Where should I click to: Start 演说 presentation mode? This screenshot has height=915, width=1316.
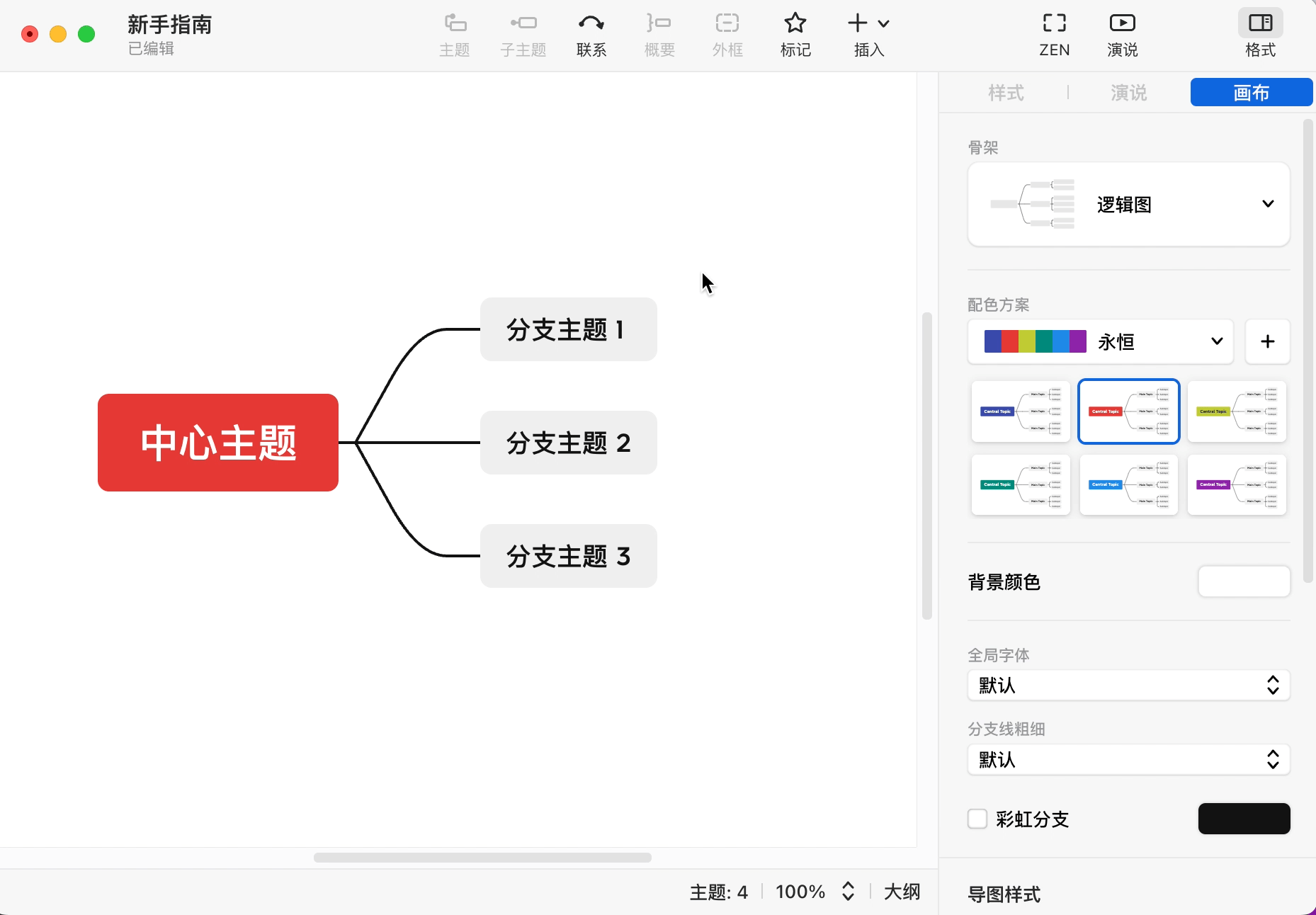coord(1123,33)
